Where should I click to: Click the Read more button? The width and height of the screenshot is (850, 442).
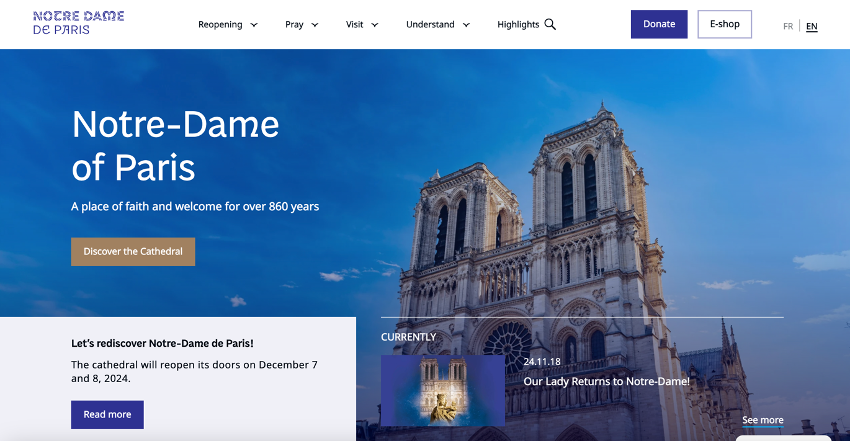(107, 415)
